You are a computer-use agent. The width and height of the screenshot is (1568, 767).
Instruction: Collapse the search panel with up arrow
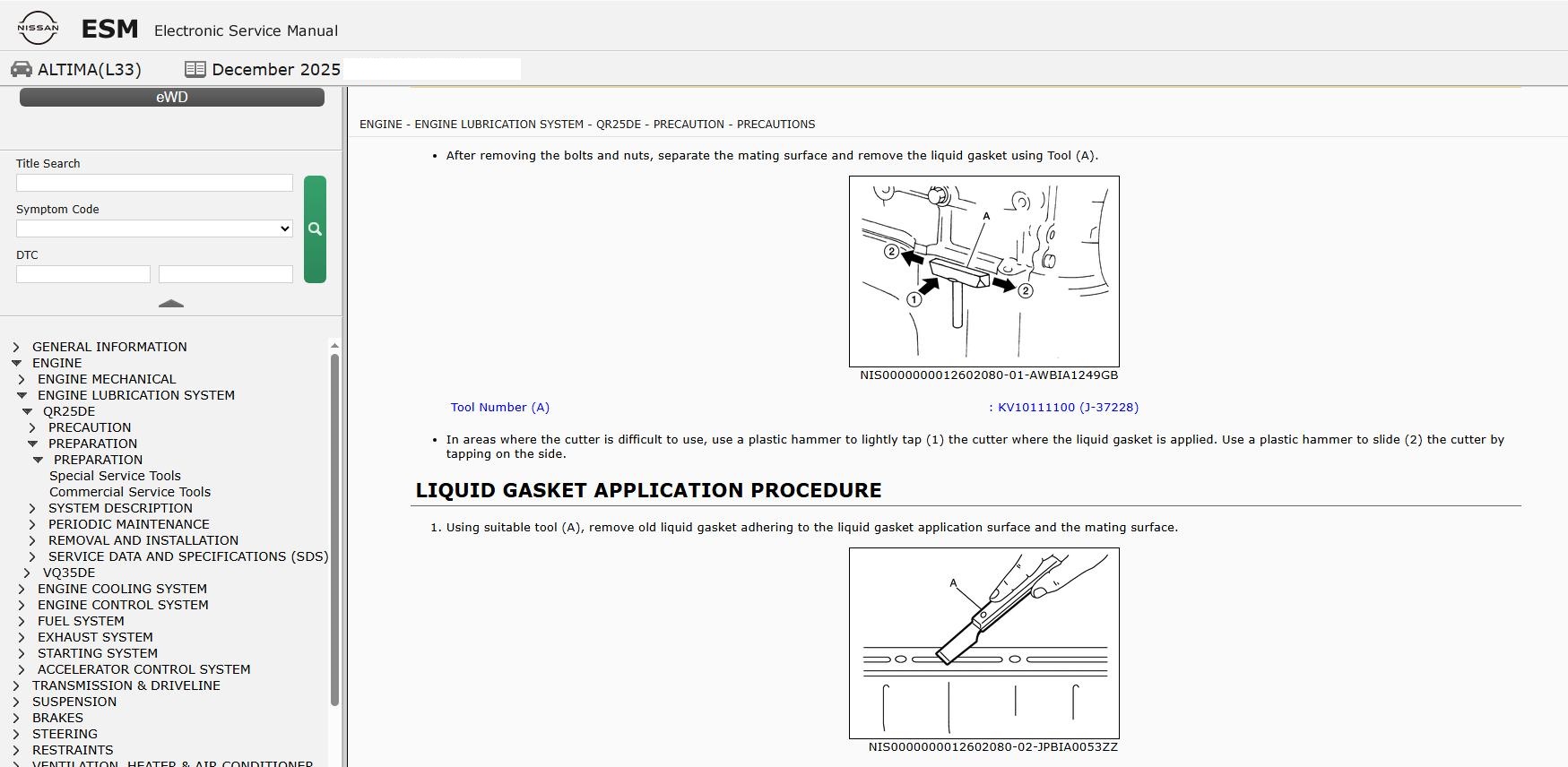click(171, 304)
